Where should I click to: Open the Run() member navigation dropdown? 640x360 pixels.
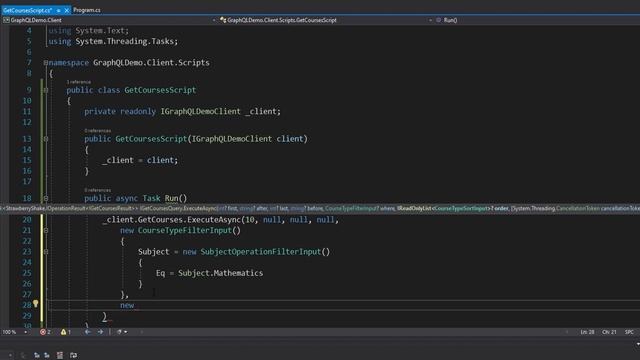pyautogui.click(x=537, y=20)
